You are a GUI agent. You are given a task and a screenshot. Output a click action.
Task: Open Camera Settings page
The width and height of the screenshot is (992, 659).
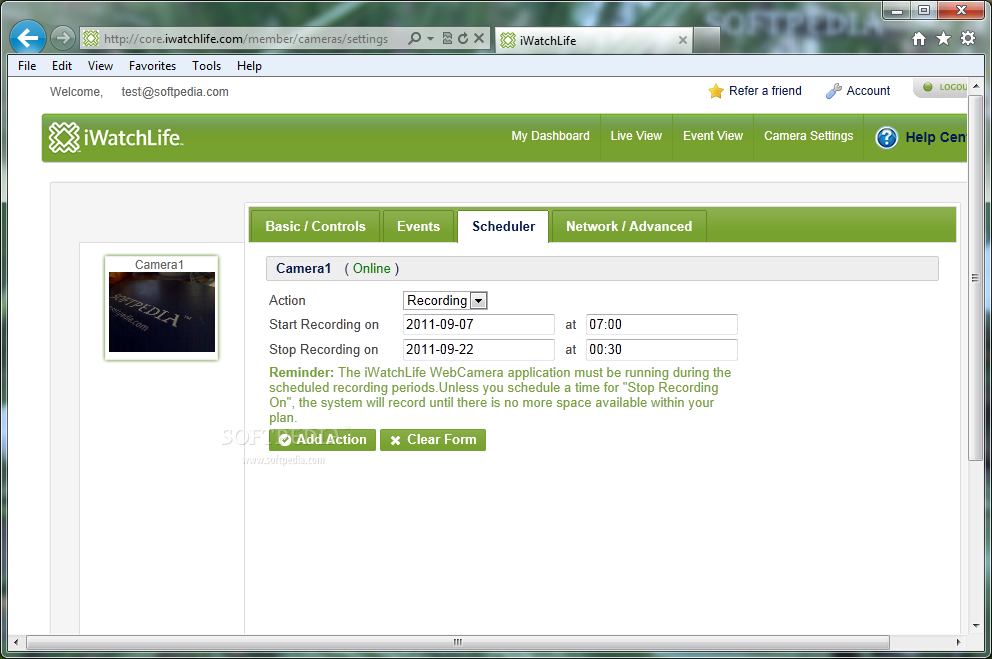click(x=809, y=136)
